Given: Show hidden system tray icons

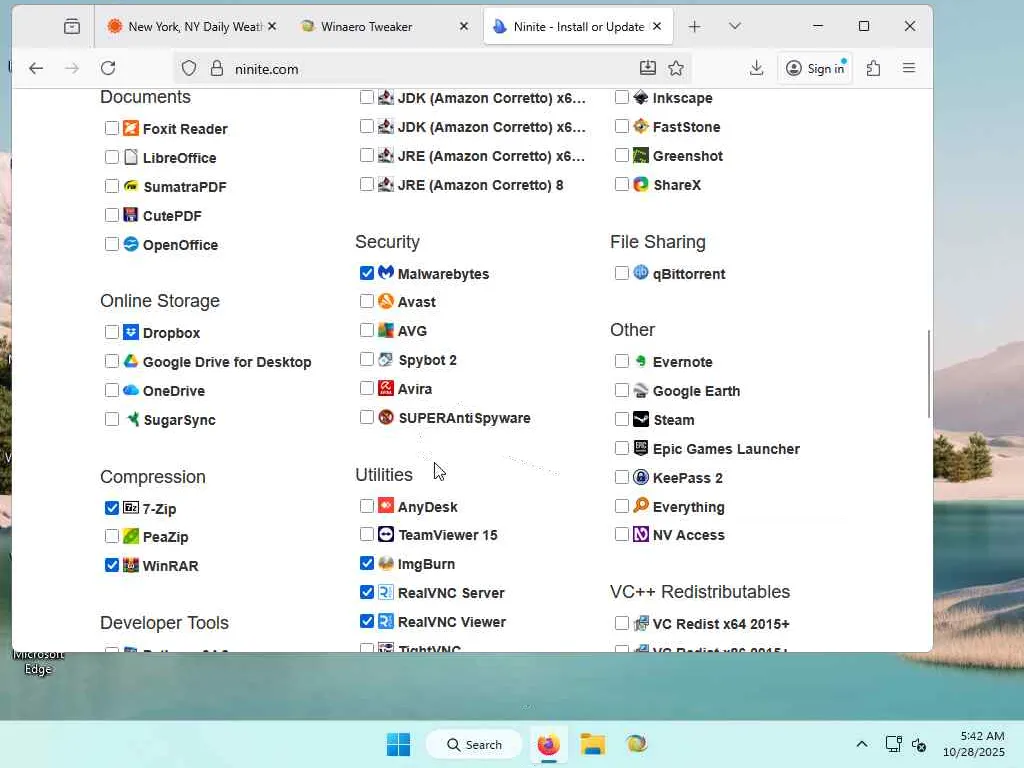Looking at the screenshot, I should [862, 744].
